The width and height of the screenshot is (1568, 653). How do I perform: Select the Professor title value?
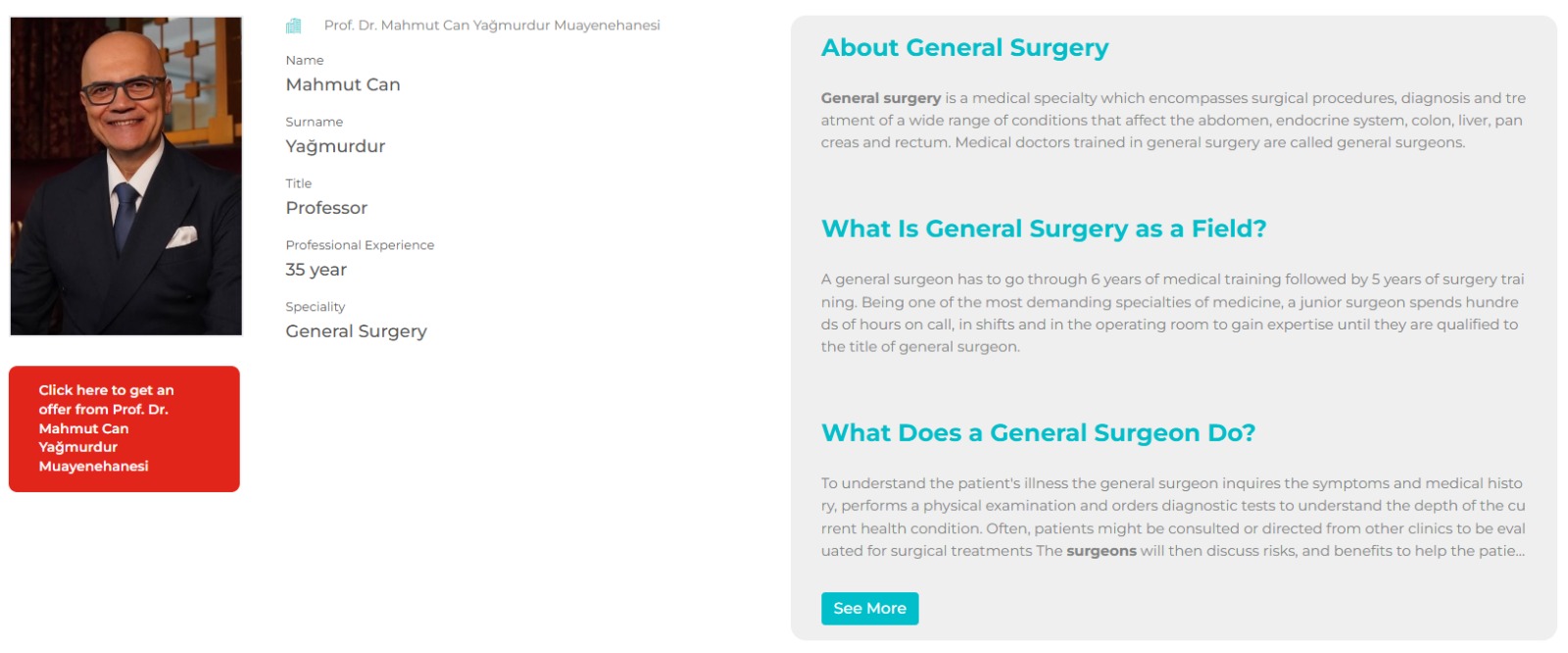pos(326,208)
